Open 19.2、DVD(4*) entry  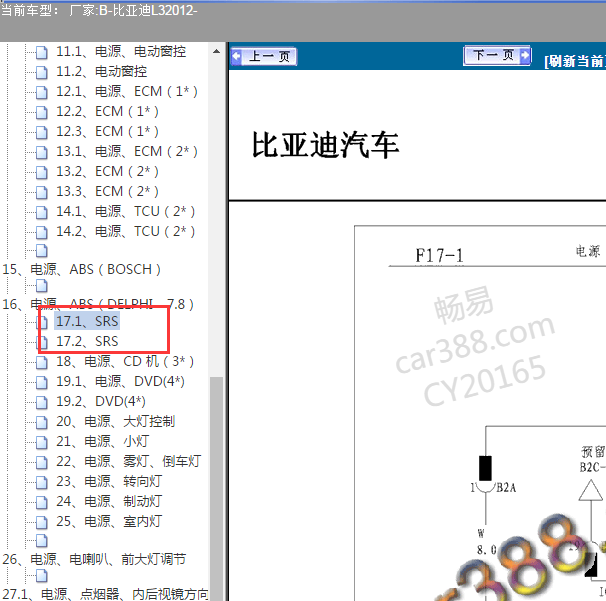tap(101, 402)
